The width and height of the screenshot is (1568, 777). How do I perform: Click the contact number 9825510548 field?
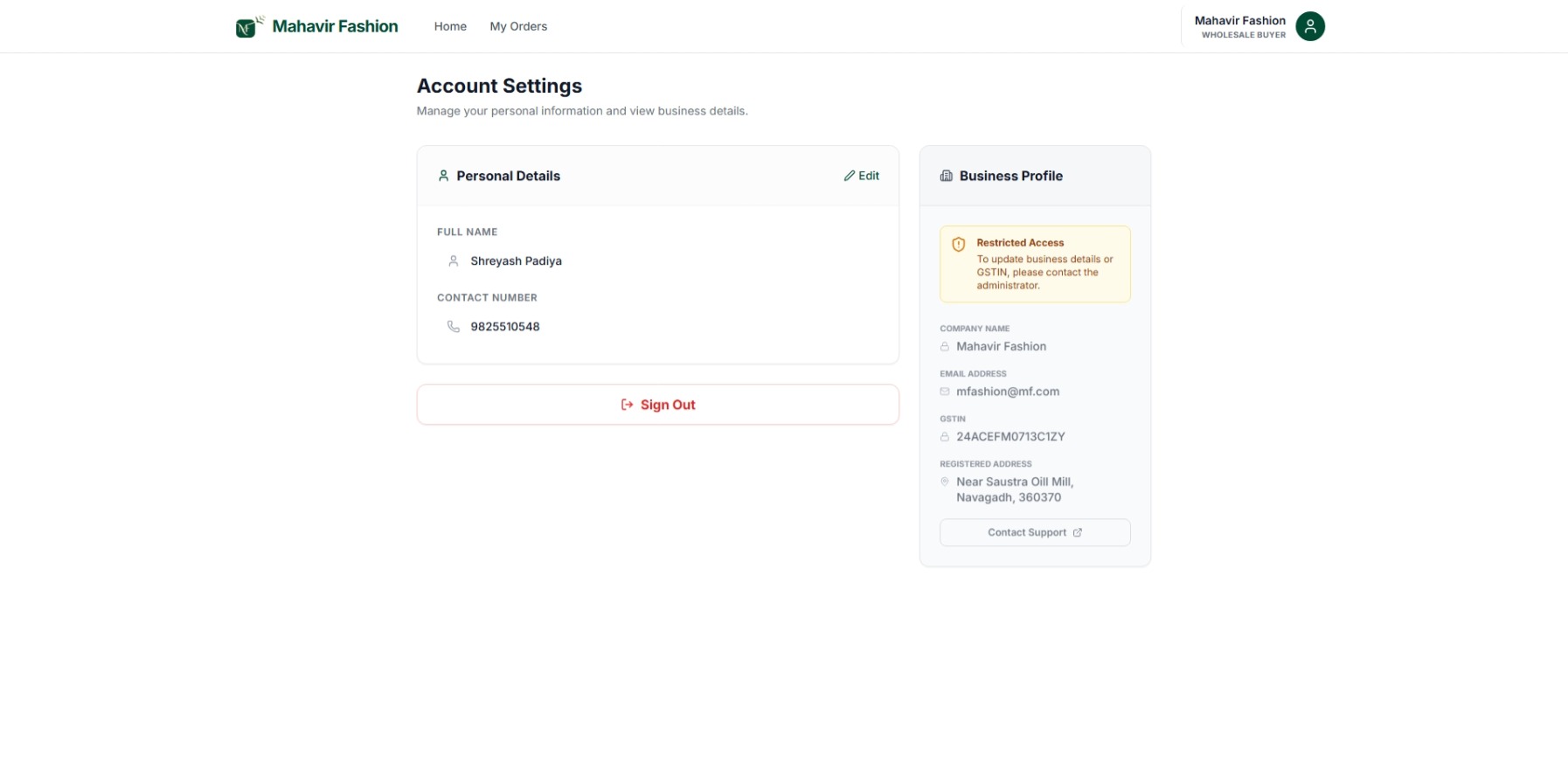(505, 327)
